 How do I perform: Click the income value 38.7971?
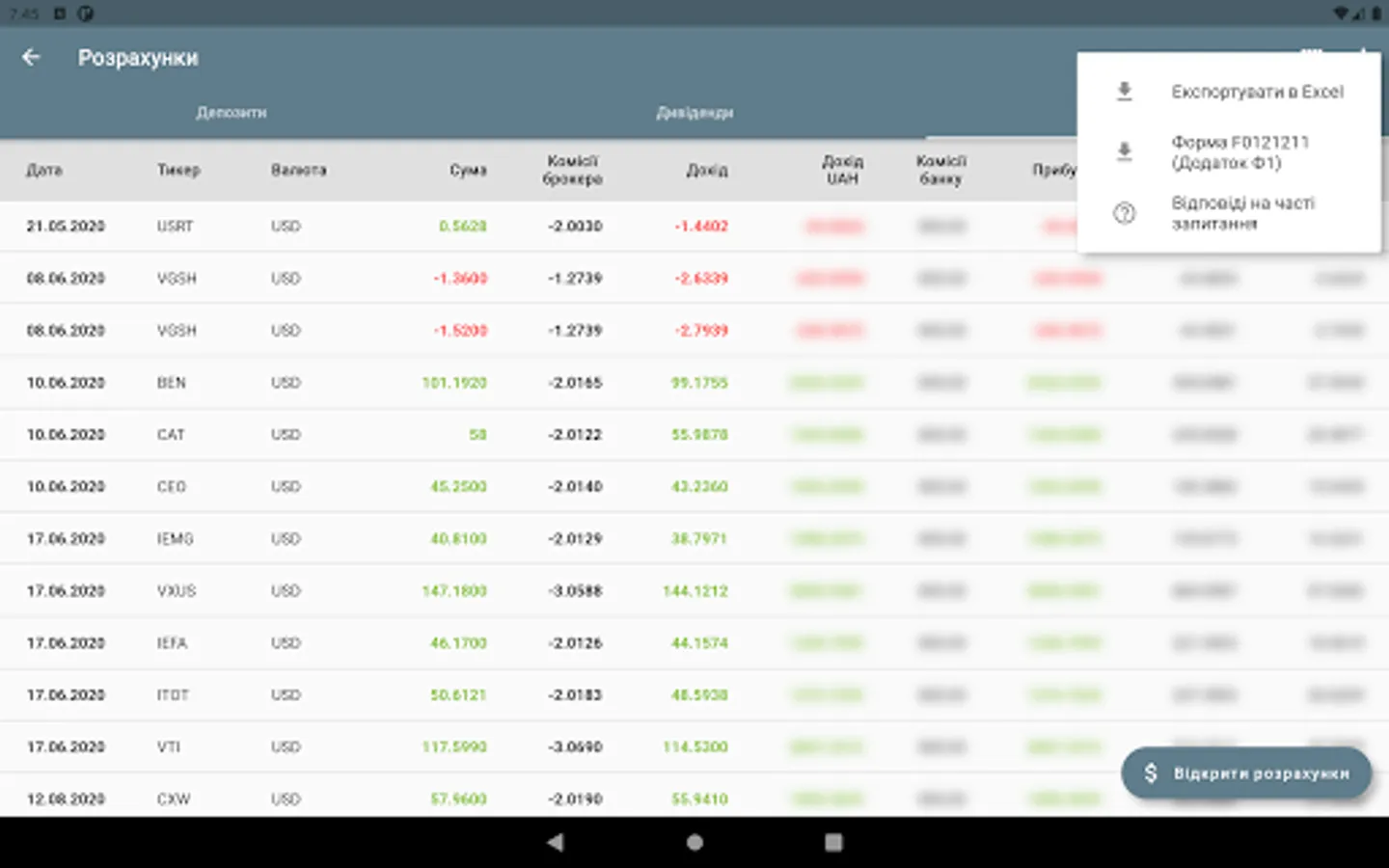coord(699,539)
